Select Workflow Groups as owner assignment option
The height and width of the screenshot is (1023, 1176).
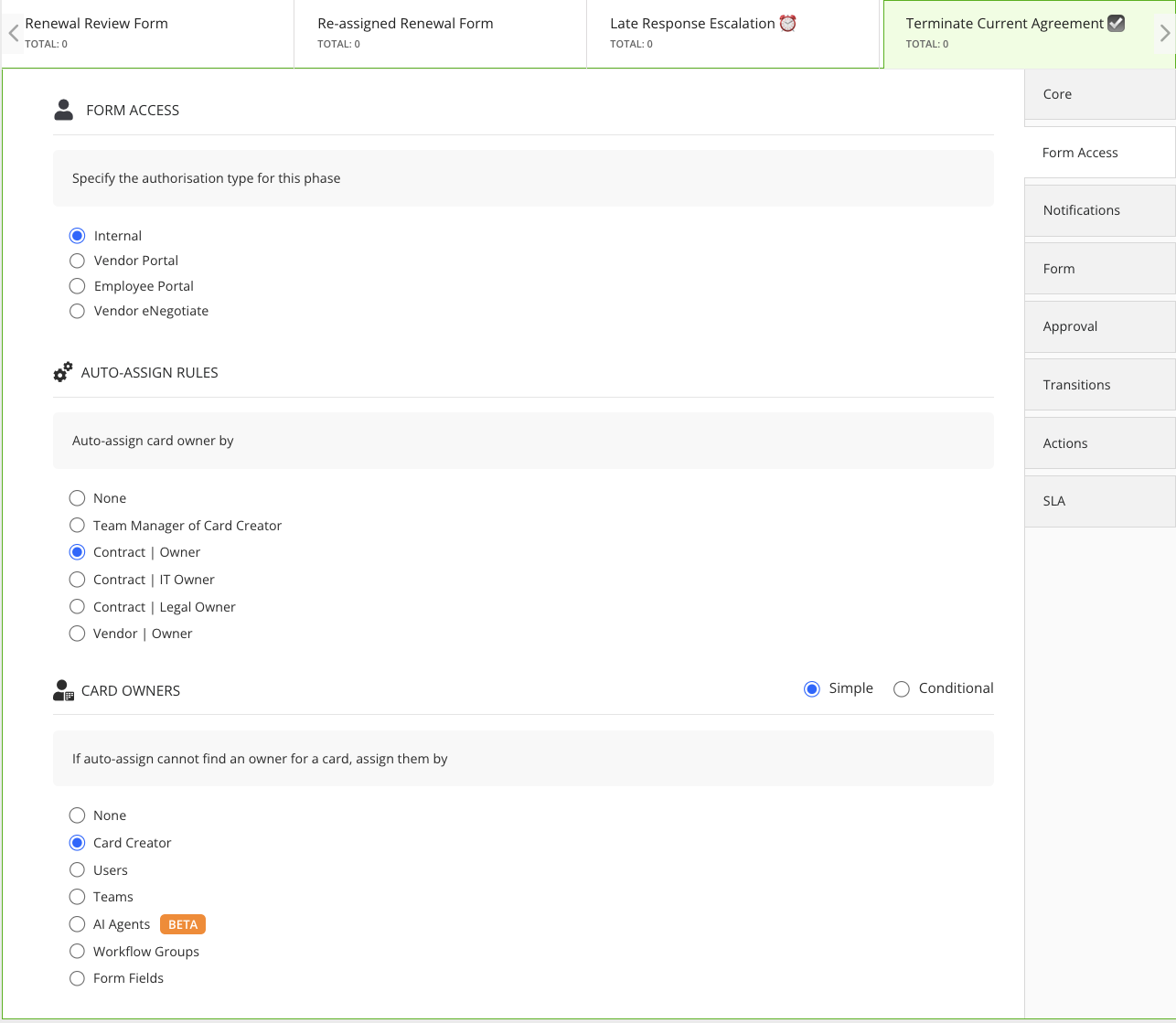[x=77, y=952]
